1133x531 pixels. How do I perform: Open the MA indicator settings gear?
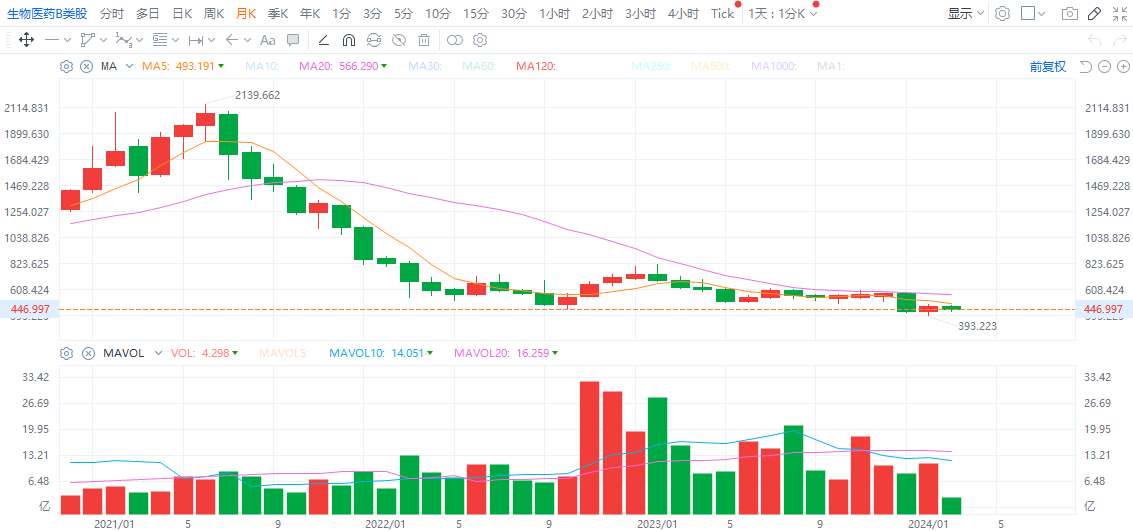(x=67, y=66)
